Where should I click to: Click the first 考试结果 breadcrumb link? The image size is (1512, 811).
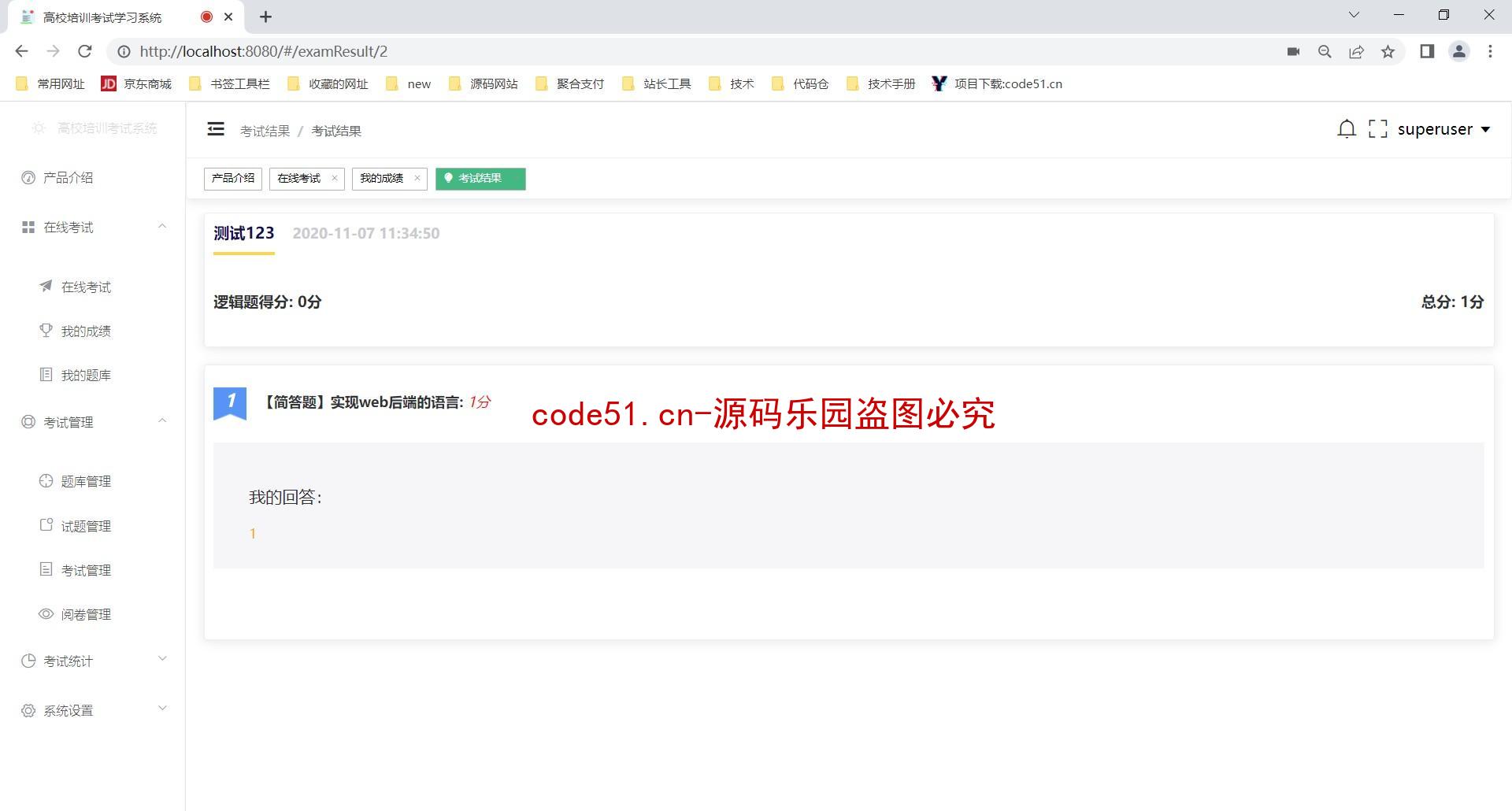click(x=265, y=131)
